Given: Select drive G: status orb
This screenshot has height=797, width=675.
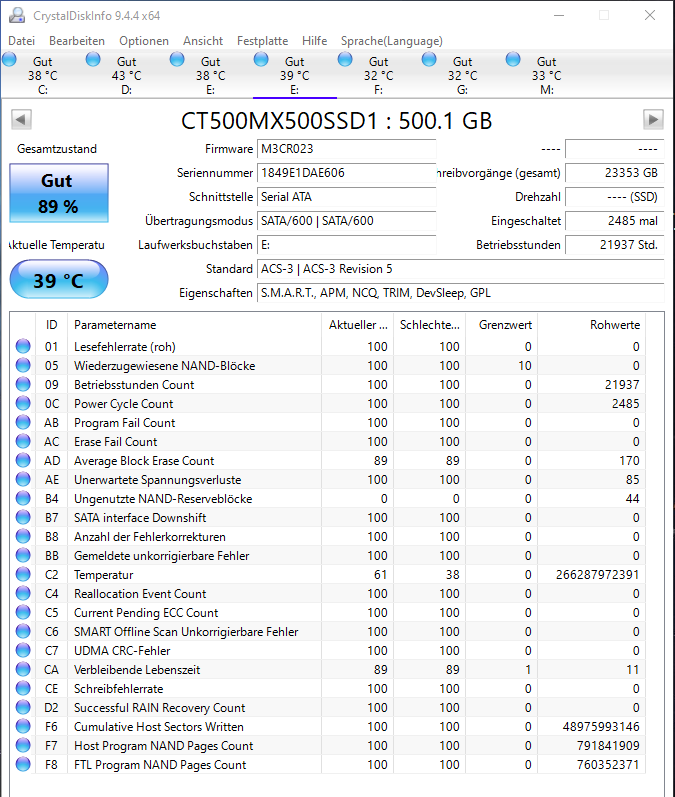Looking at the screenshot, I should pos(429,59).
